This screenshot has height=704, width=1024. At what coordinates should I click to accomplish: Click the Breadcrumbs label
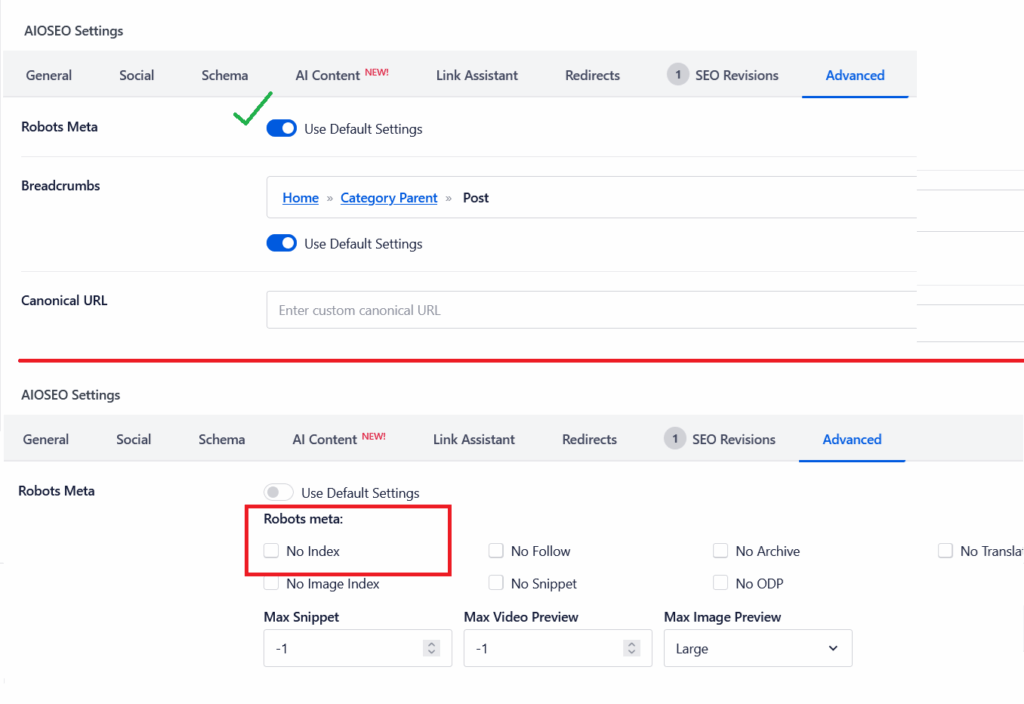coord(61,185)
